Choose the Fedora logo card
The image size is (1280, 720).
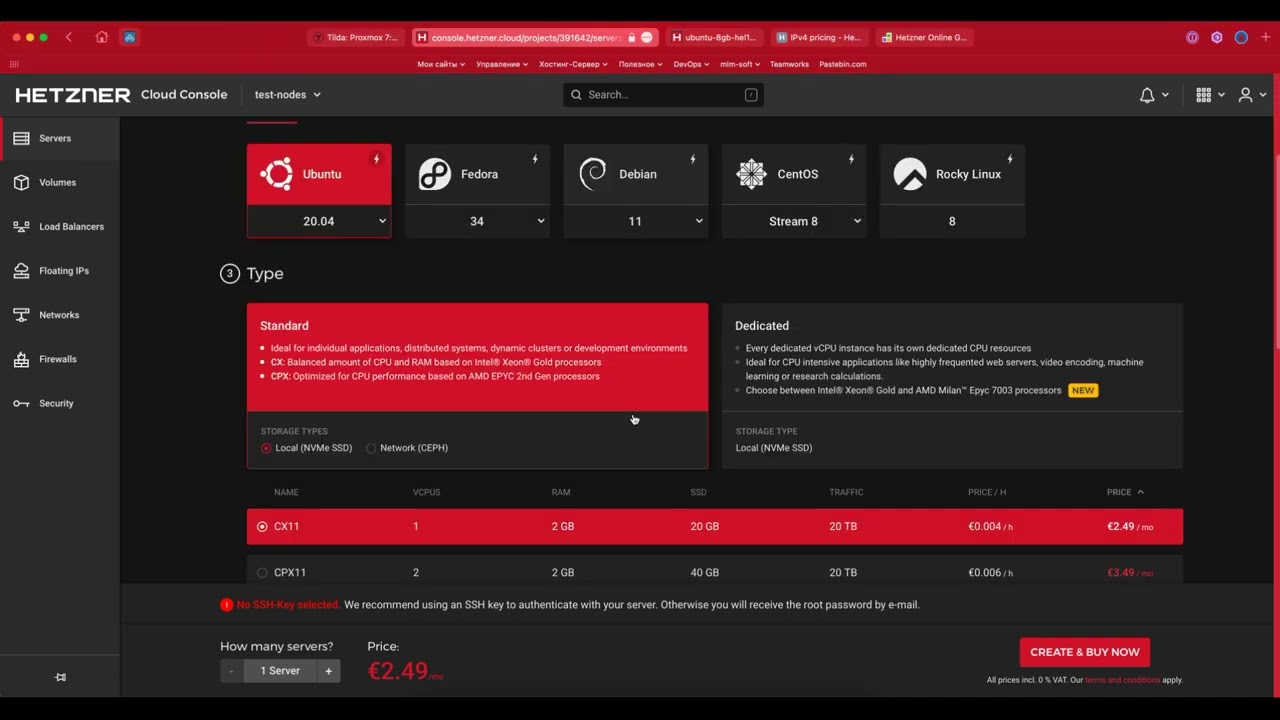pyautogui.click(x=477, y=174)
